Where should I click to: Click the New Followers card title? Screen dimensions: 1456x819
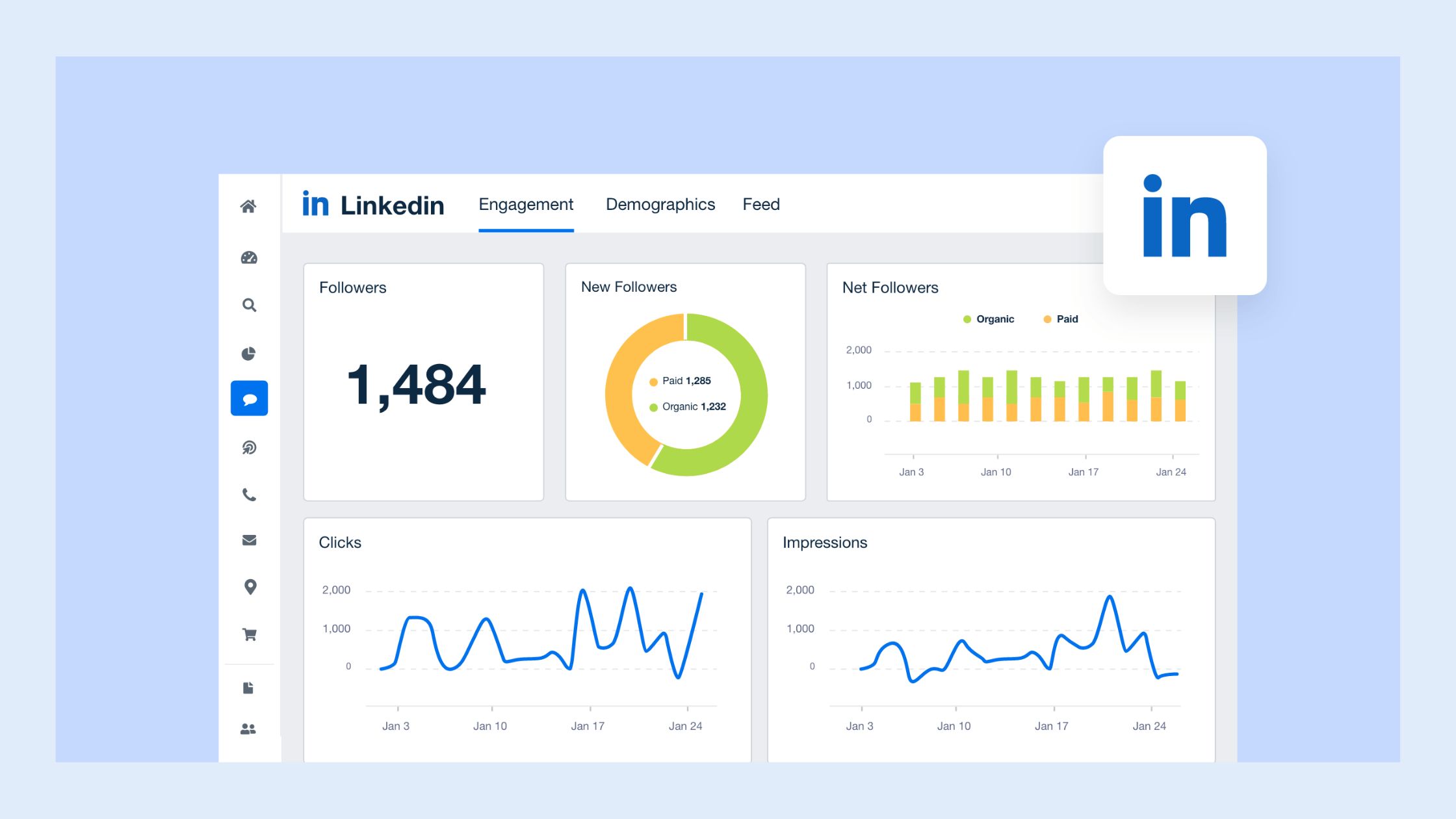(629, 287)
